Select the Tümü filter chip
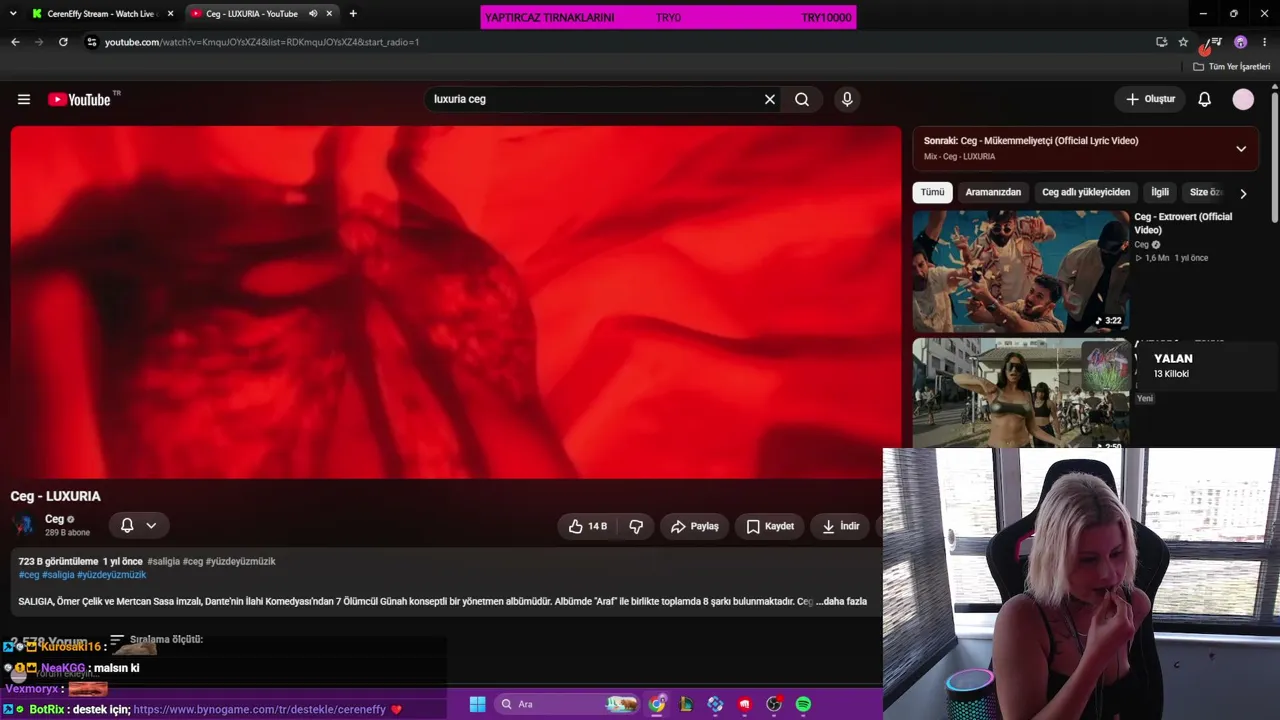 click(932, 192)
